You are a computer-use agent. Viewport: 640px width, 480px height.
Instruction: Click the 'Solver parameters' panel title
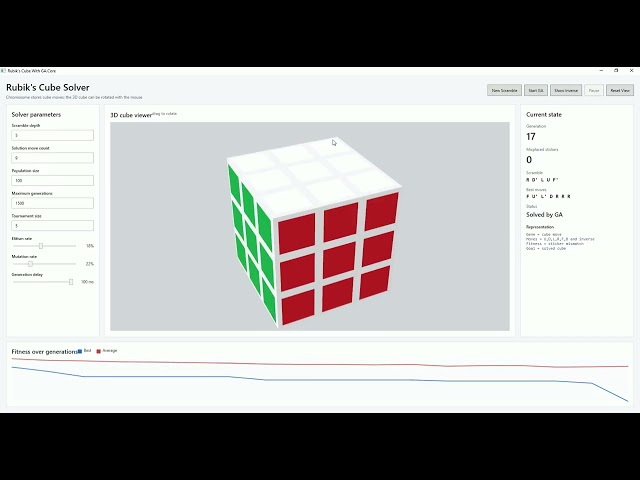36,115
